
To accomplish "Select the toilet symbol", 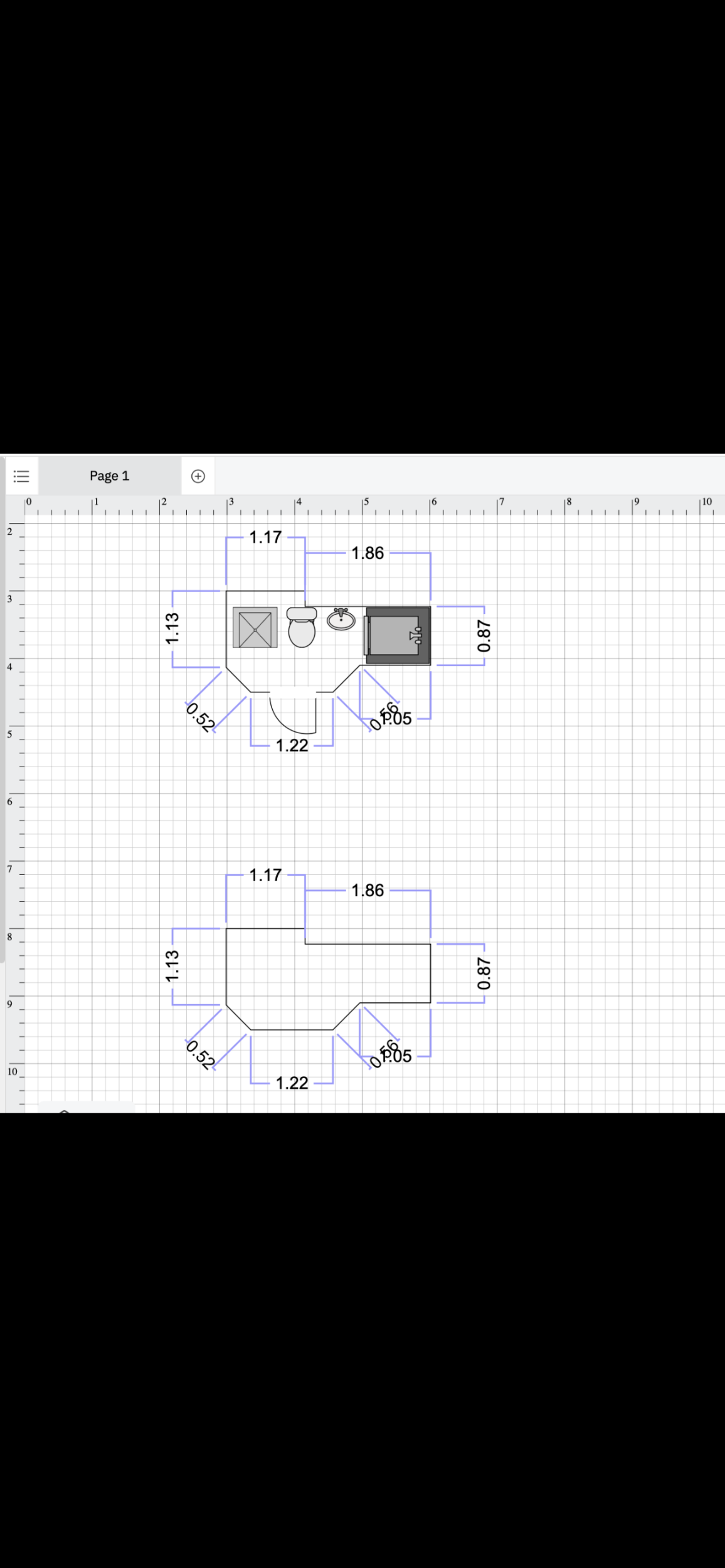I will click(302, 627).
